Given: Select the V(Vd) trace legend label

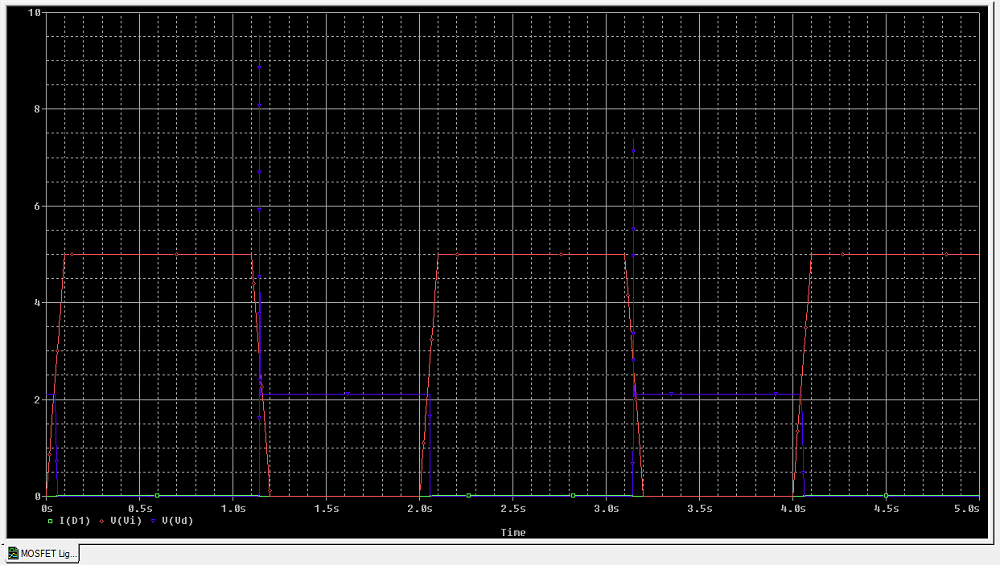Looking at the screenshot, I should [177, 521].
